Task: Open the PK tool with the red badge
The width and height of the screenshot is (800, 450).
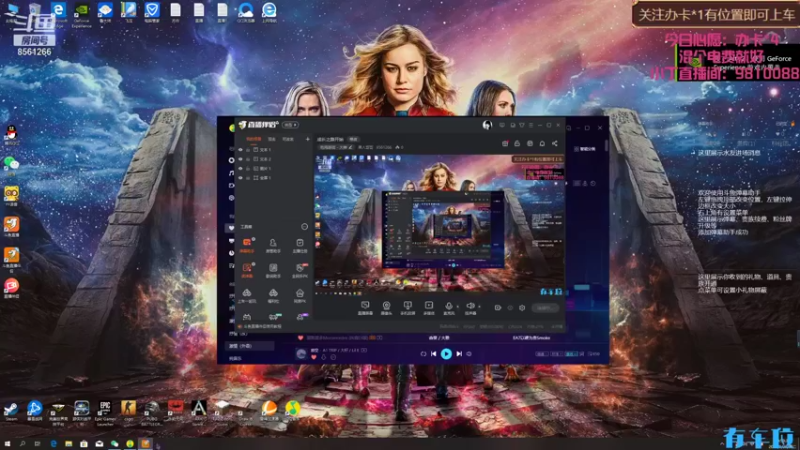Action: point(300,270)
